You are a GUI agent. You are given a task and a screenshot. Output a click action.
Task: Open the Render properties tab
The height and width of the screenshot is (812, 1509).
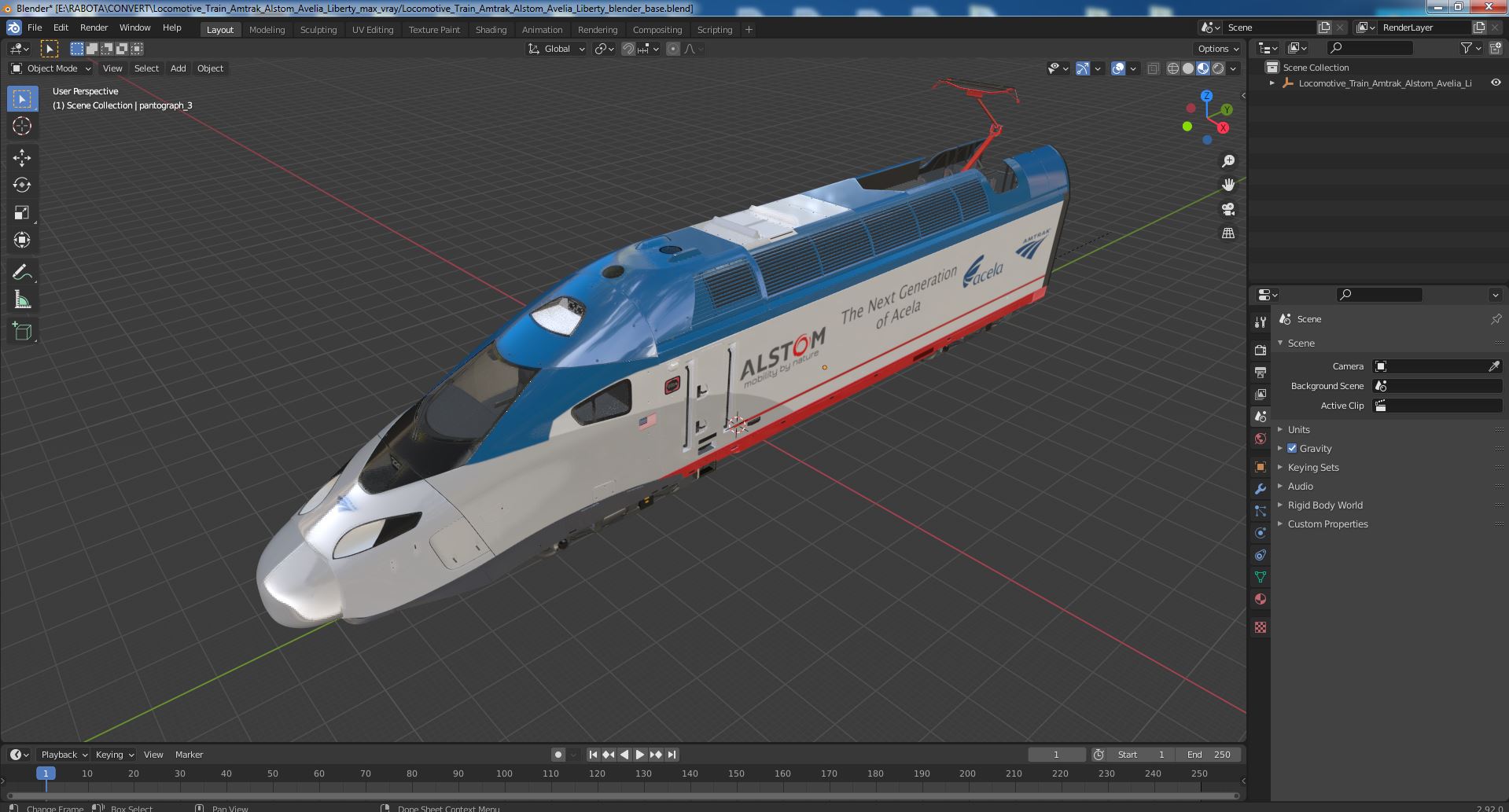1261,350
